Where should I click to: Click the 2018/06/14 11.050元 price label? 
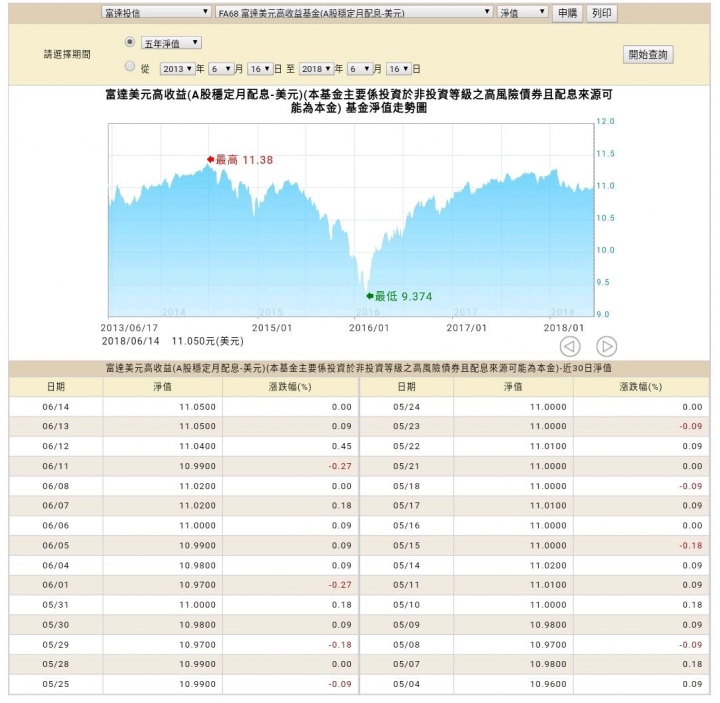point(173,341)
